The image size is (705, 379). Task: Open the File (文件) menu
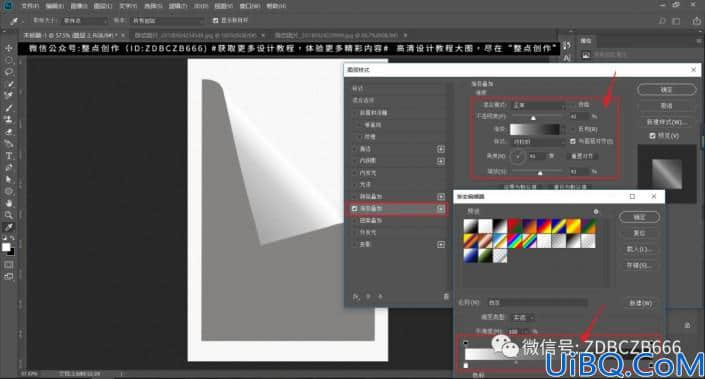coord(30,6)
